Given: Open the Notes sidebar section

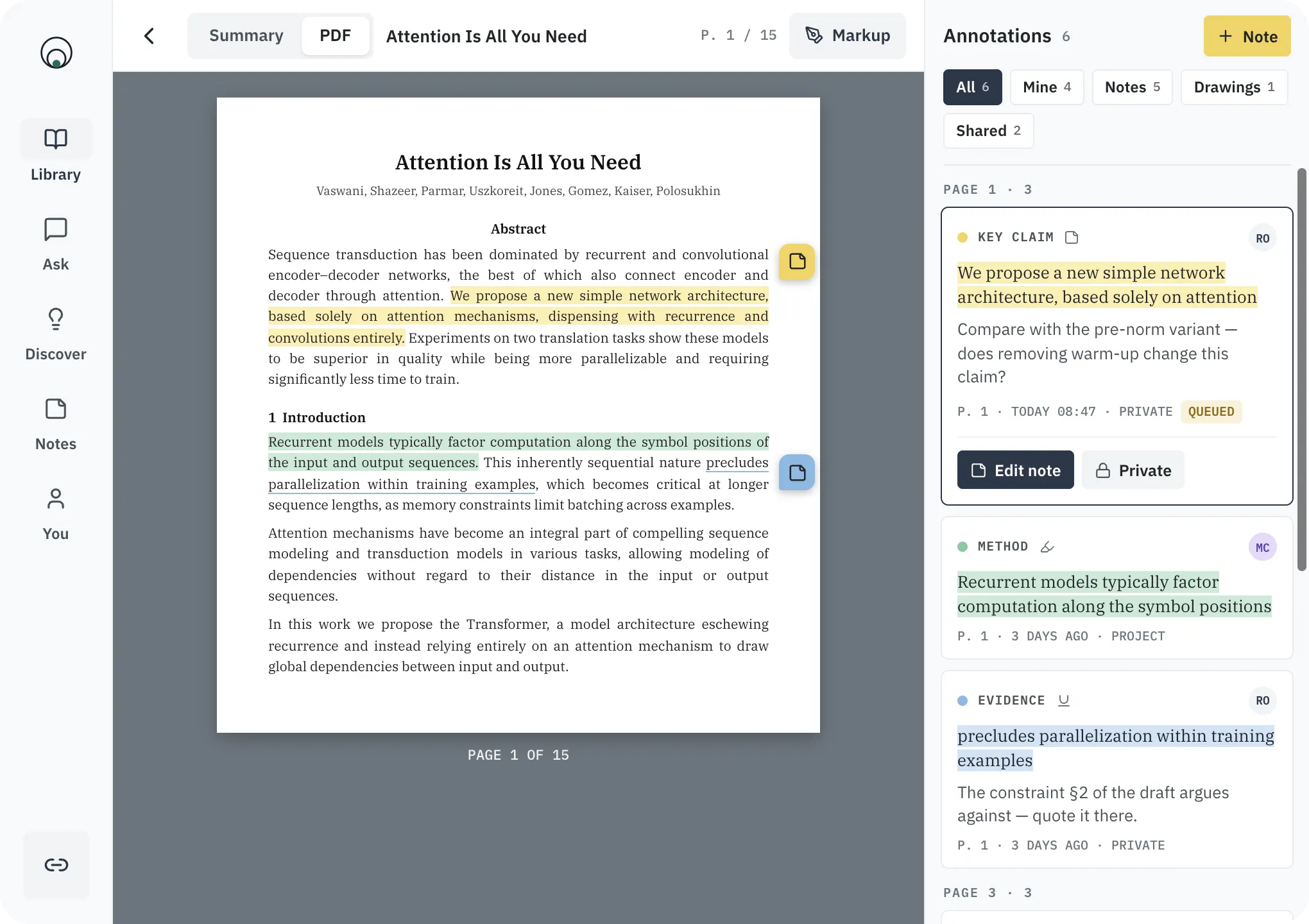Looking at the screenshot, I should 56,423.
